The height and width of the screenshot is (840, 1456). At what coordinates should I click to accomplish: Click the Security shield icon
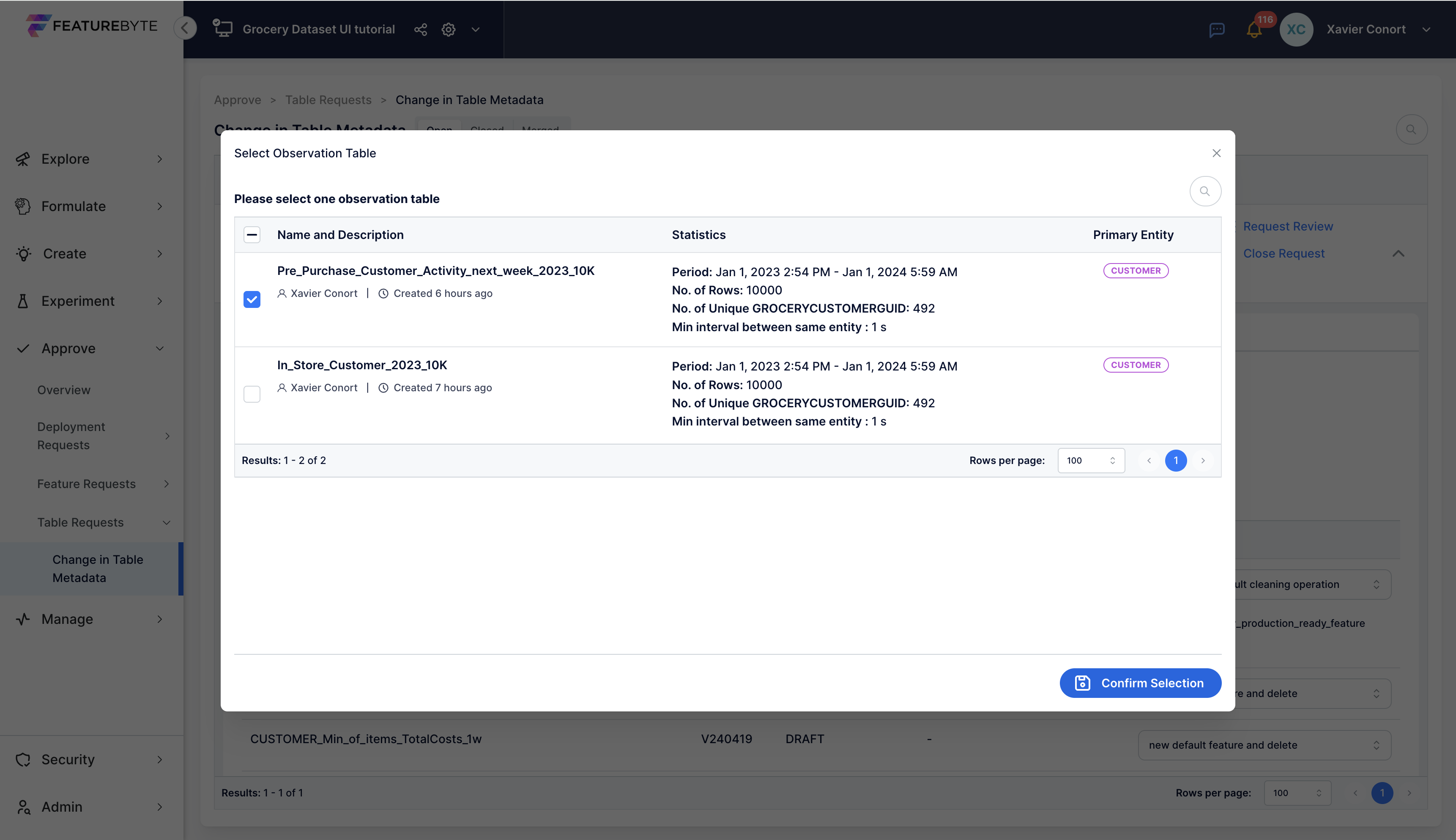point(23,759)
